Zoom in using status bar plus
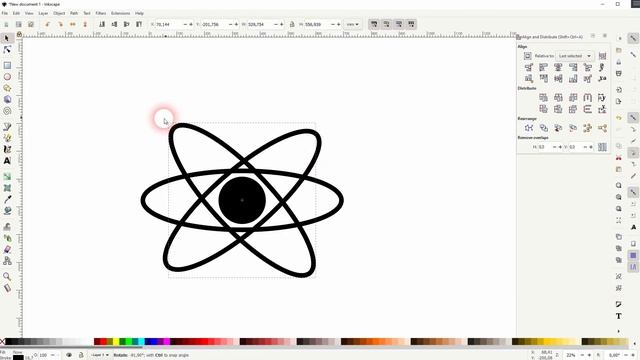The width and height of the screenshot is (640, 360). (x=589, y=356)
